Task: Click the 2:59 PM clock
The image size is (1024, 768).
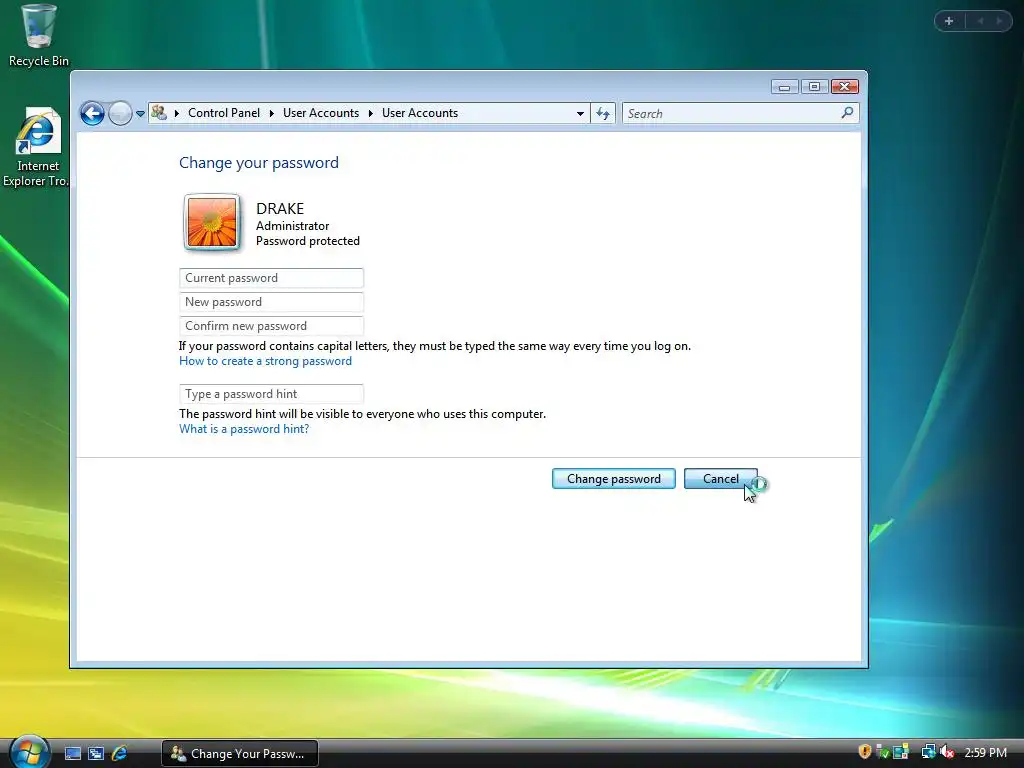Action: (x=985, y=753)
